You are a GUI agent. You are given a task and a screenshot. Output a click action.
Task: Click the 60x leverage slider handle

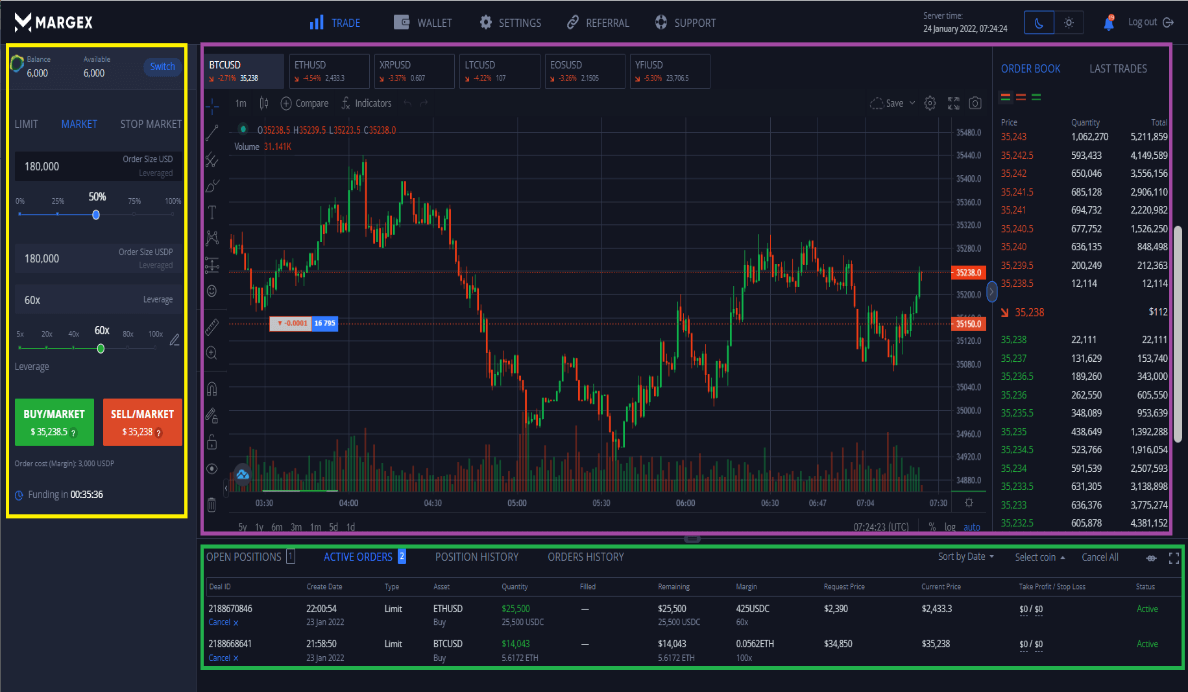pos(101,348)
